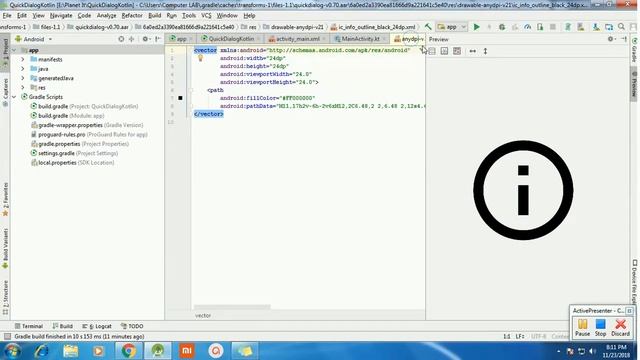Click the editor horizontal scrollbar
Image resolution: width=640 pixels, height=360 pixels.
pos(232,307)
